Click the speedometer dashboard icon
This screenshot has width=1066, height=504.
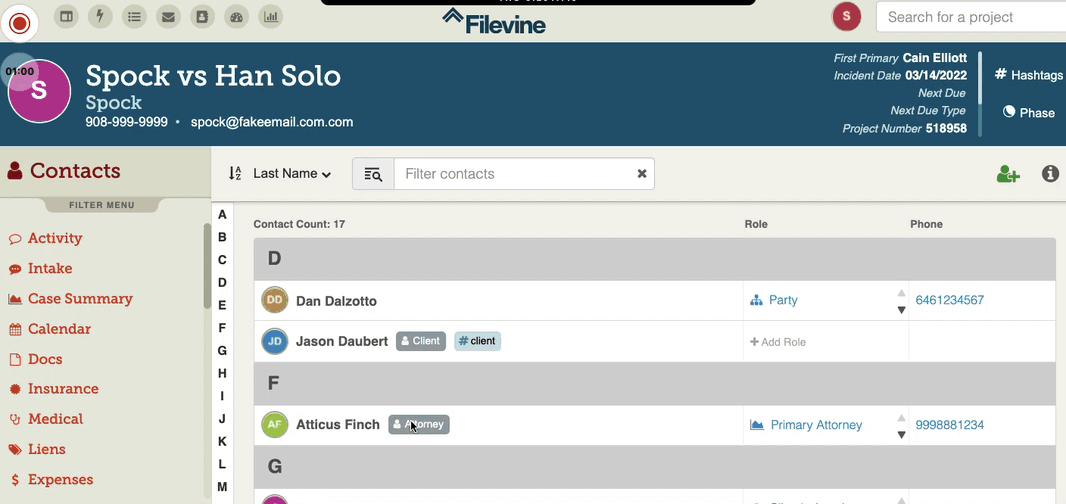coord(237,17)
